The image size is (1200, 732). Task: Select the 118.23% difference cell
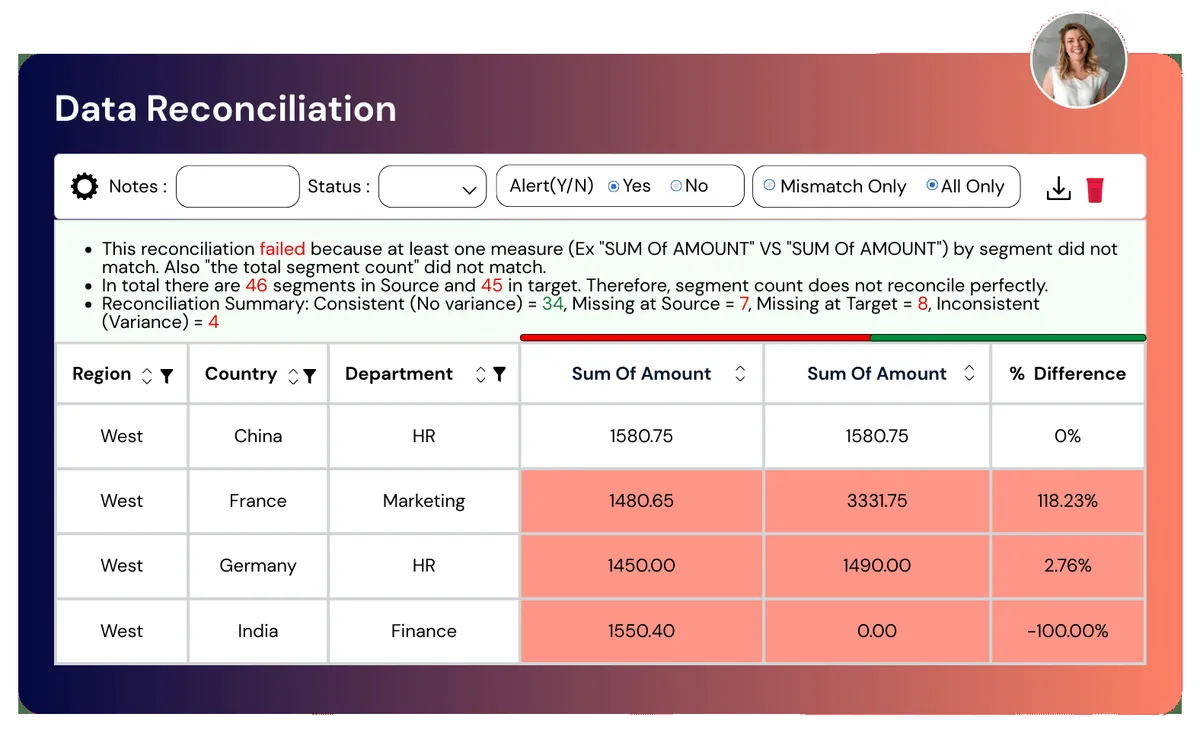1068,501
